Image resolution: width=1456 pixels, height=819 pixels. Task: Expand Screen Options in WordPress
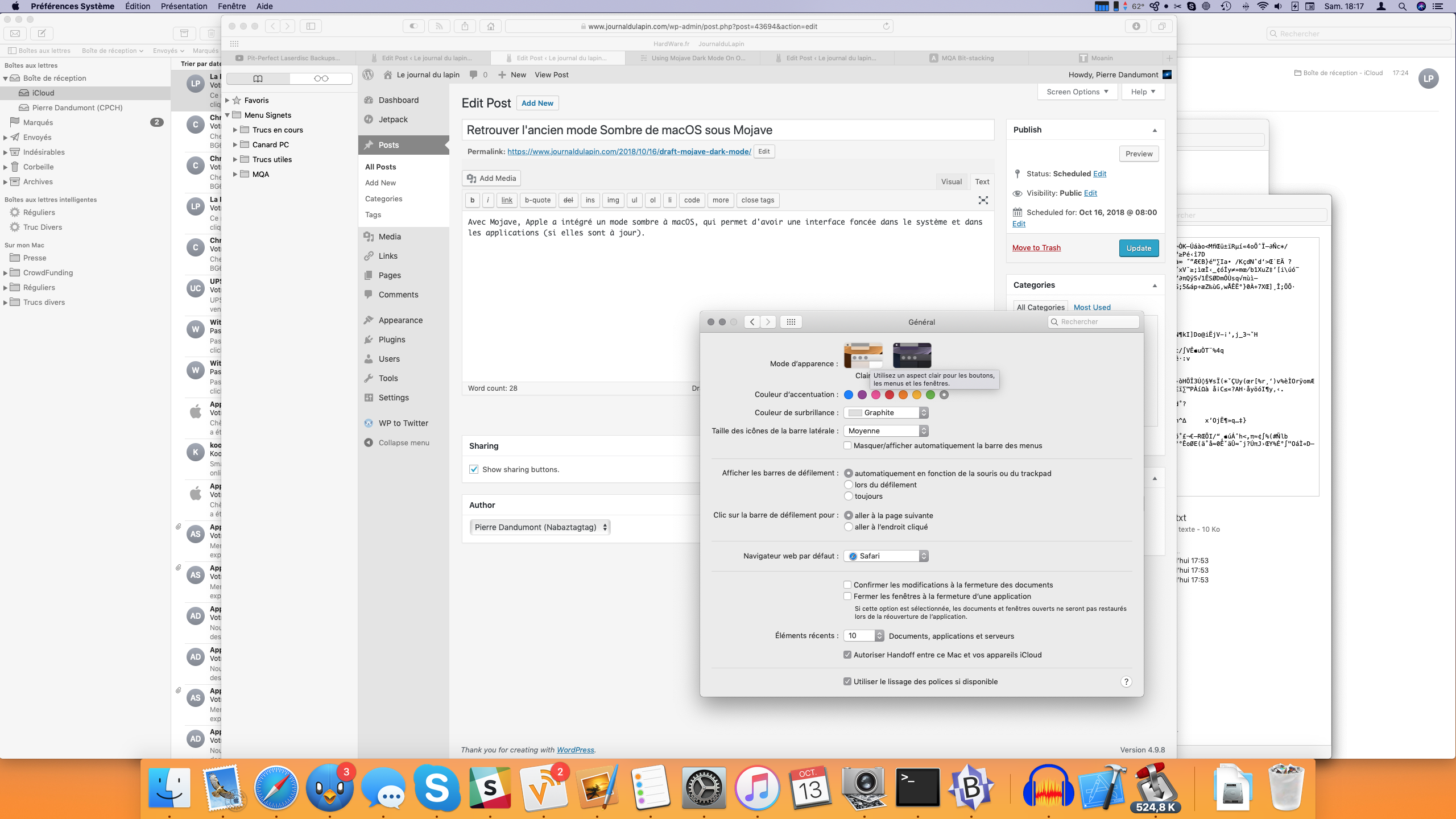pyautogui.click(x=1077, y=92)
